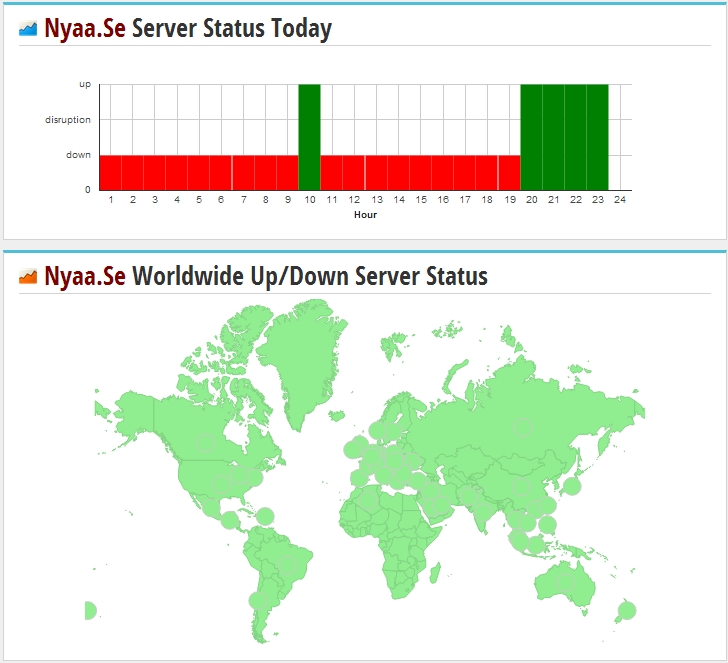Click the half-circle marker at the map's left edge

point(91,610)
